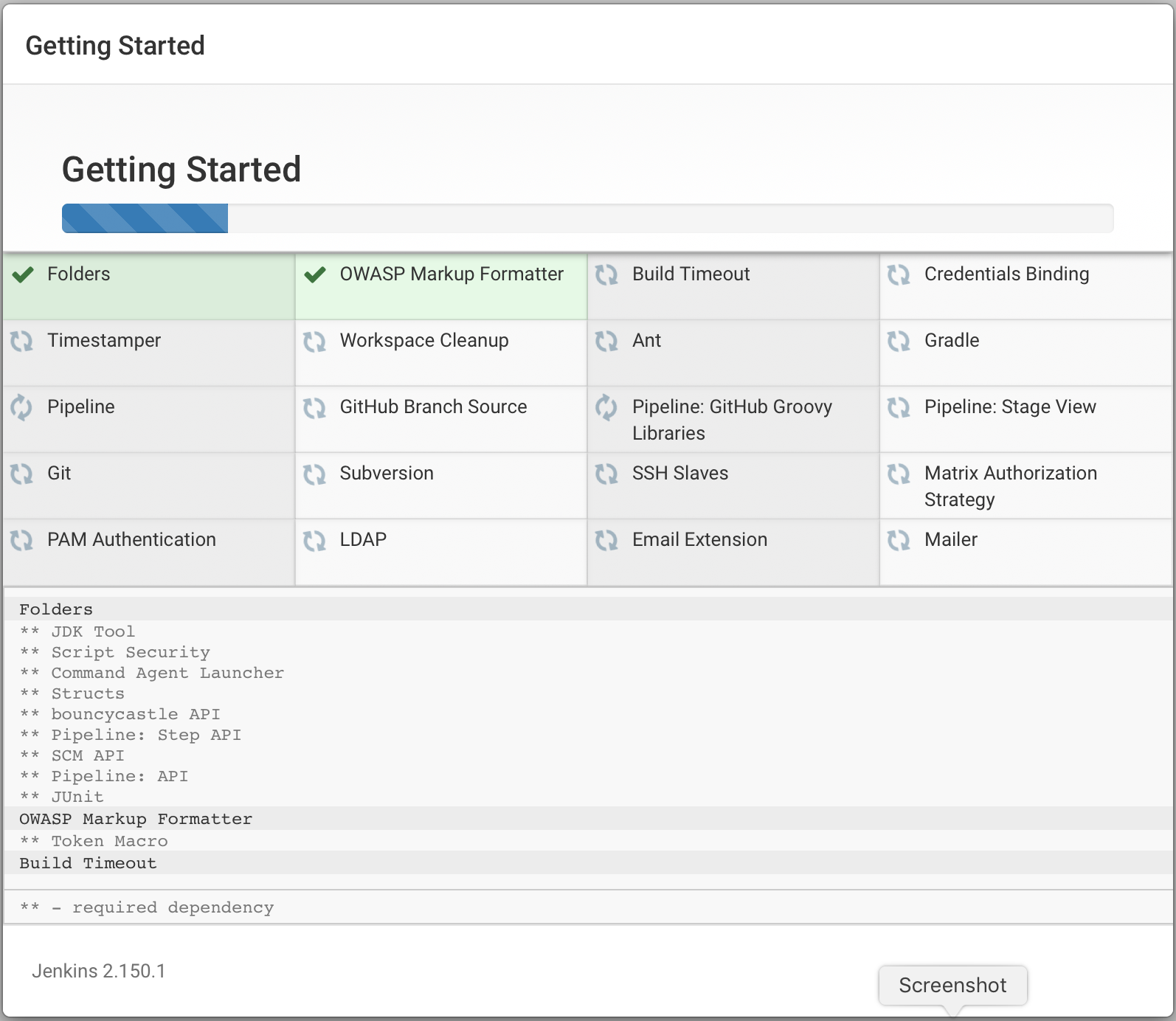The image size is (1176, 1021).
Task: Click the loading icon next to Pipeline
Action: pyautogui.click(x=22, y=407)
